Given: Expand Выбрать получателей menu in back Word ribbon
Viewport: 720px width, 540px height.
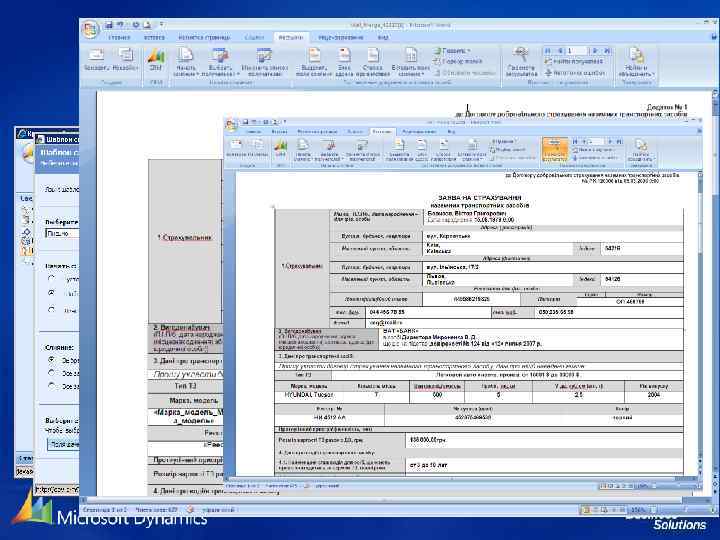Looking at the screenshot, I should coord(220,62).
